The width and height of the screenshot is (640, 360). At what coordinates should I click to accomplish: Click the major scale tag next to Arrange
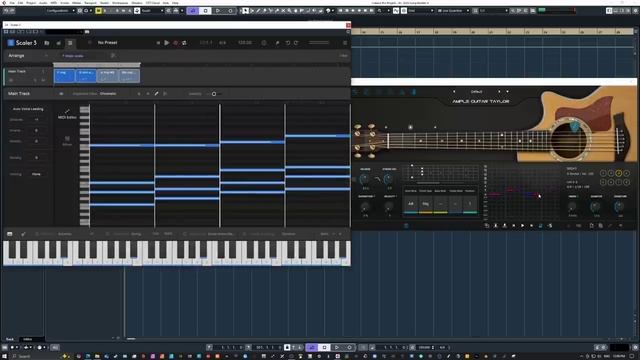pos(73,56)
